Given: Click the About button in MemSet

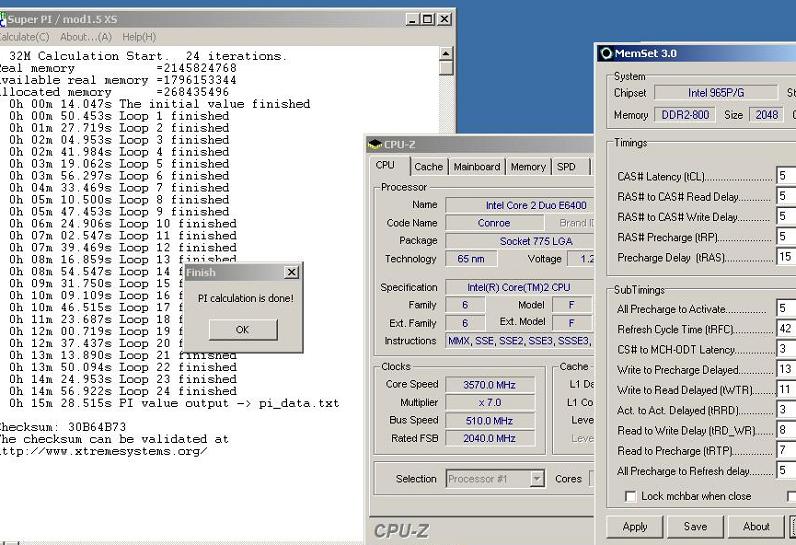Looking at the screenshot, I should 756,527.
